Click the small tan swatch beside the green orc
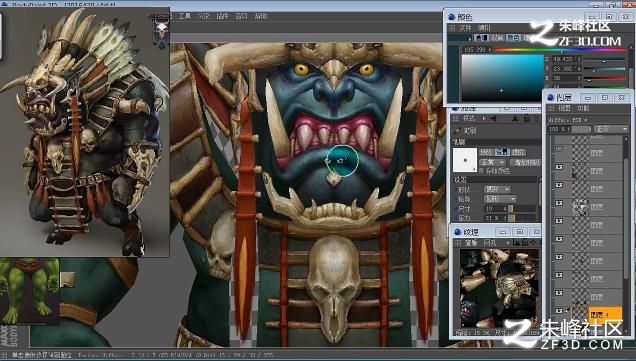This screenshot has height=361, width=636. [67, 279]
